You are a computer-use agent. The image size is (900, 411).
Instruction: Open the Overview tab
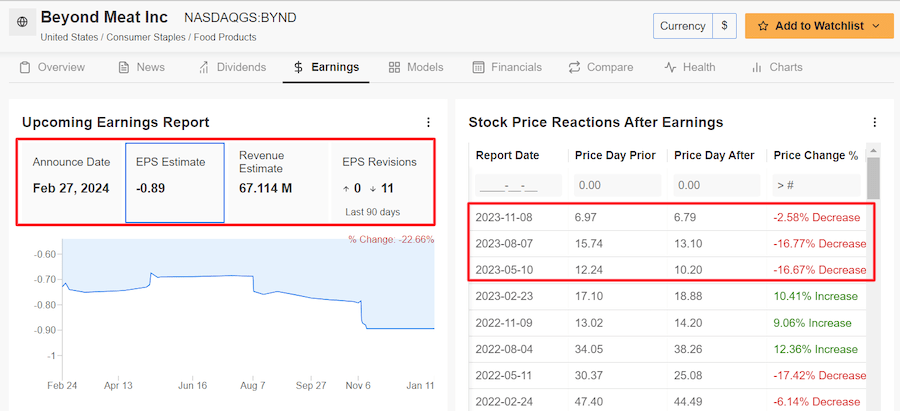pyautogui.click(x=52, y=67)
